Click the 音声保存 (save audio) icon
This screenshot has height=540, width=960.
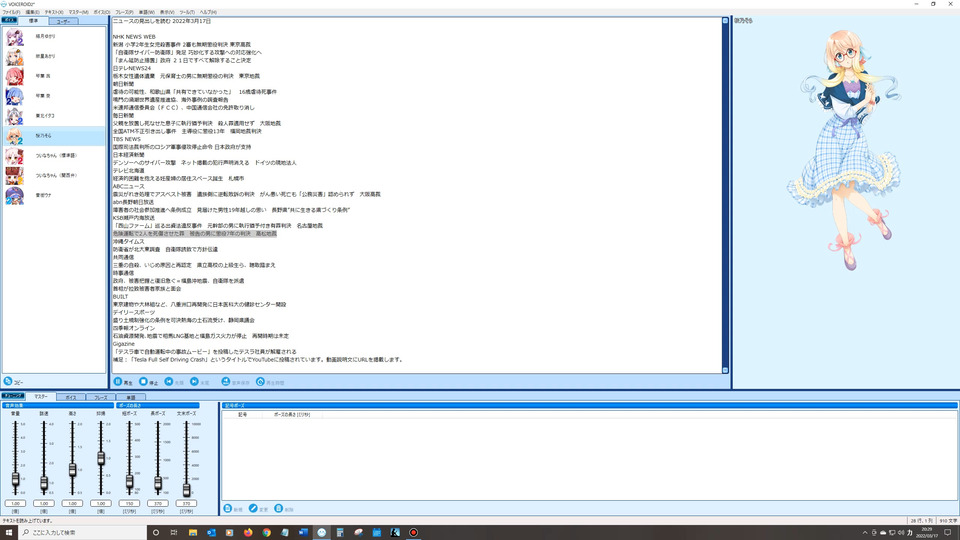click(225, 381)
